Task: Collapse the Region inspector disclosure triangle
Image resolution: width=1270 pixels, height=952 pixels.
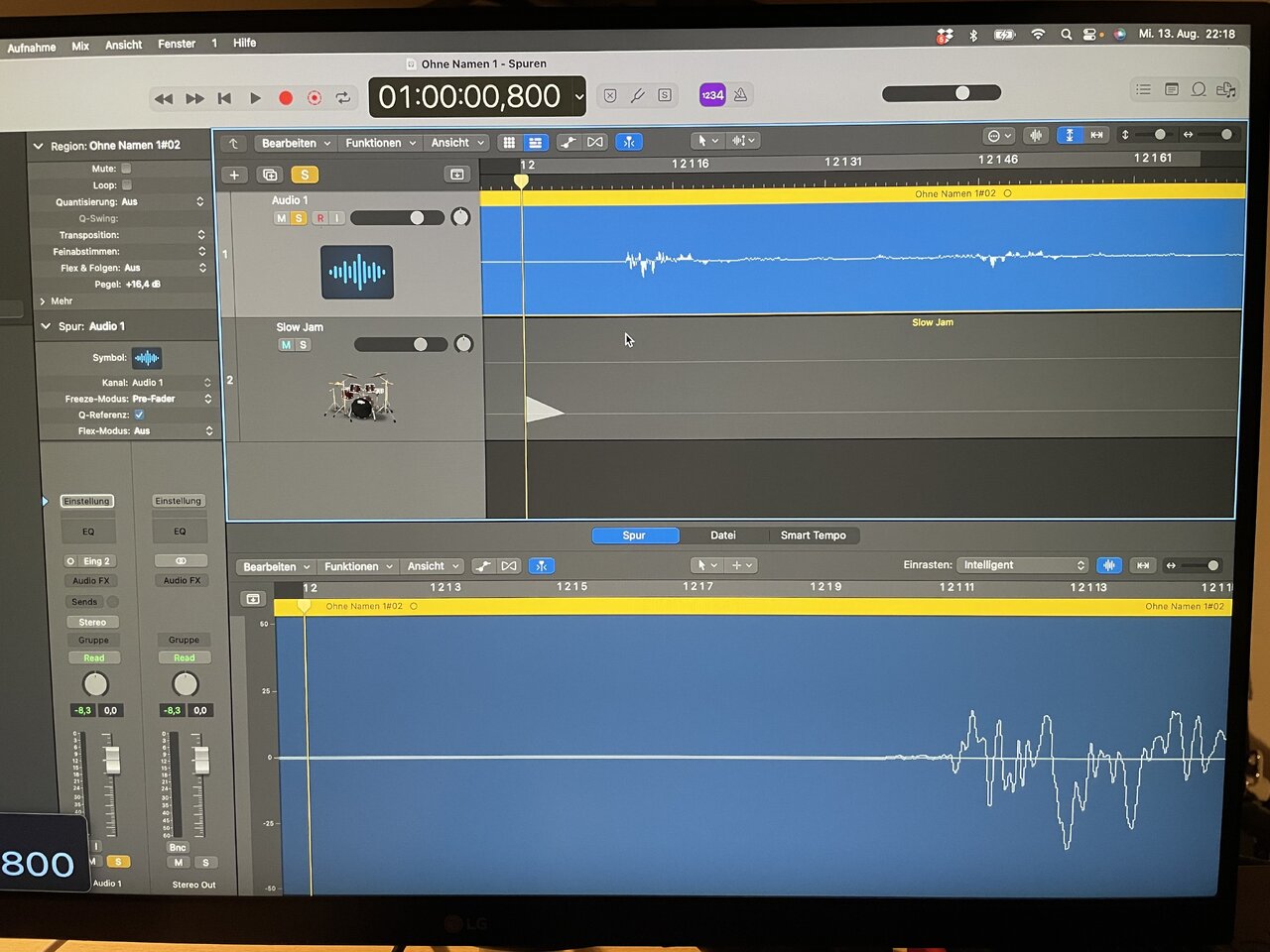Action: point(39,147)
